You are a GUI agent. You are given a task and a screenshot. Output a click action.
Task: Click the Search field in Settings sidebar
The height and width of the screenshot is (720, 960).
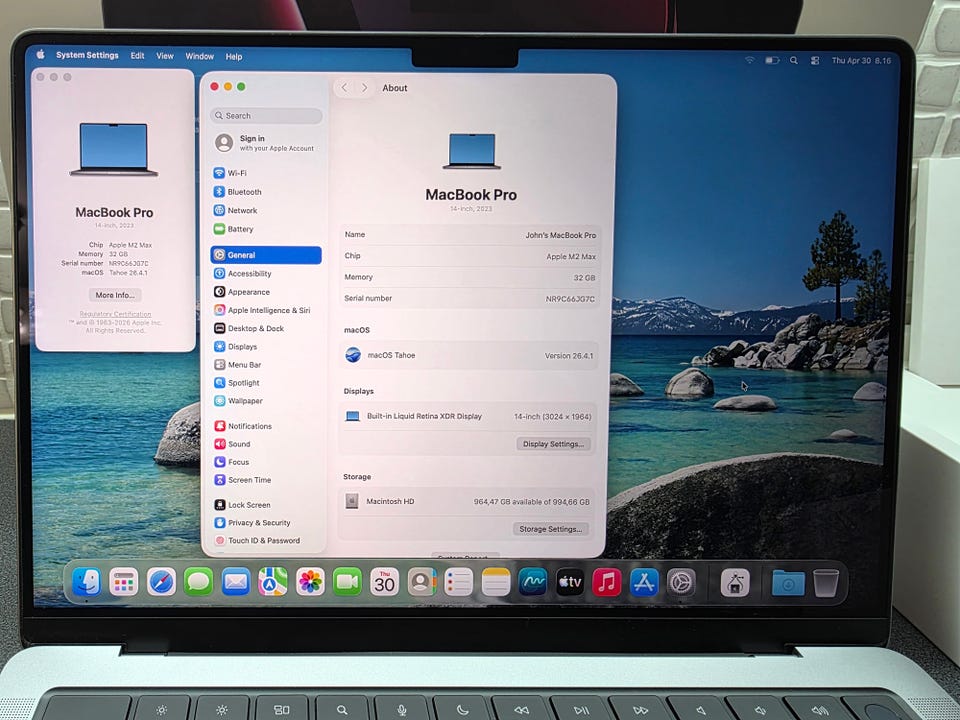coord(266,115)
